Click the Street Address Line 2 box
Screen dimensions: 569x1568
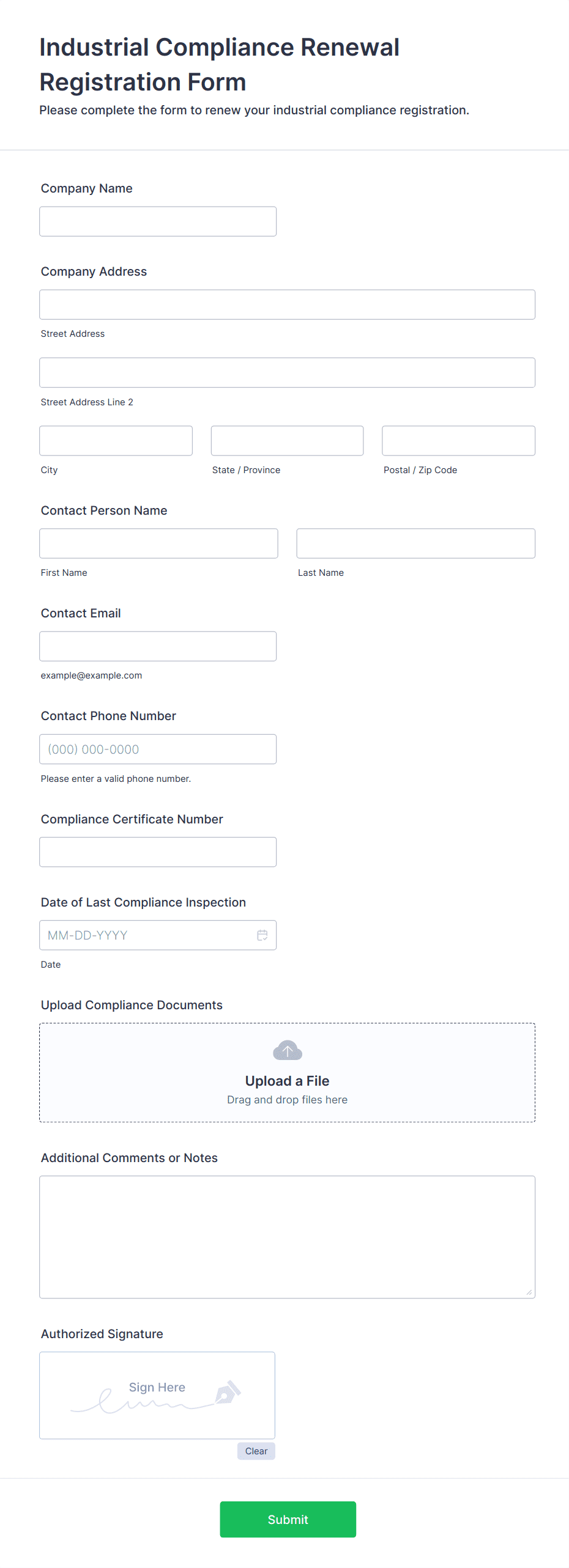(x=287, y=372)
